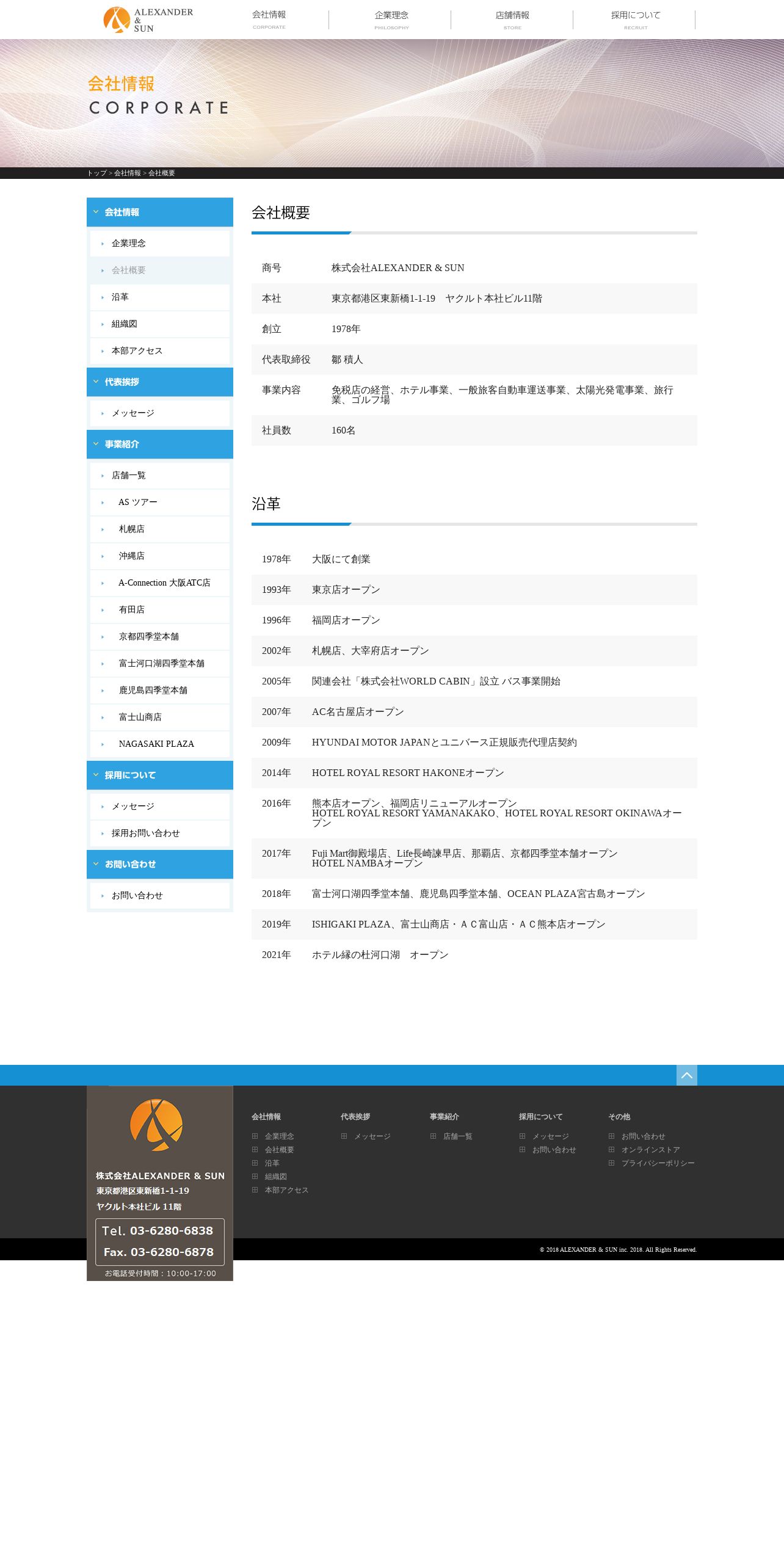Open 店舗情報 STORE in top navigation
Viewport: 784px width, 1568px height.
tap(513, 20)
